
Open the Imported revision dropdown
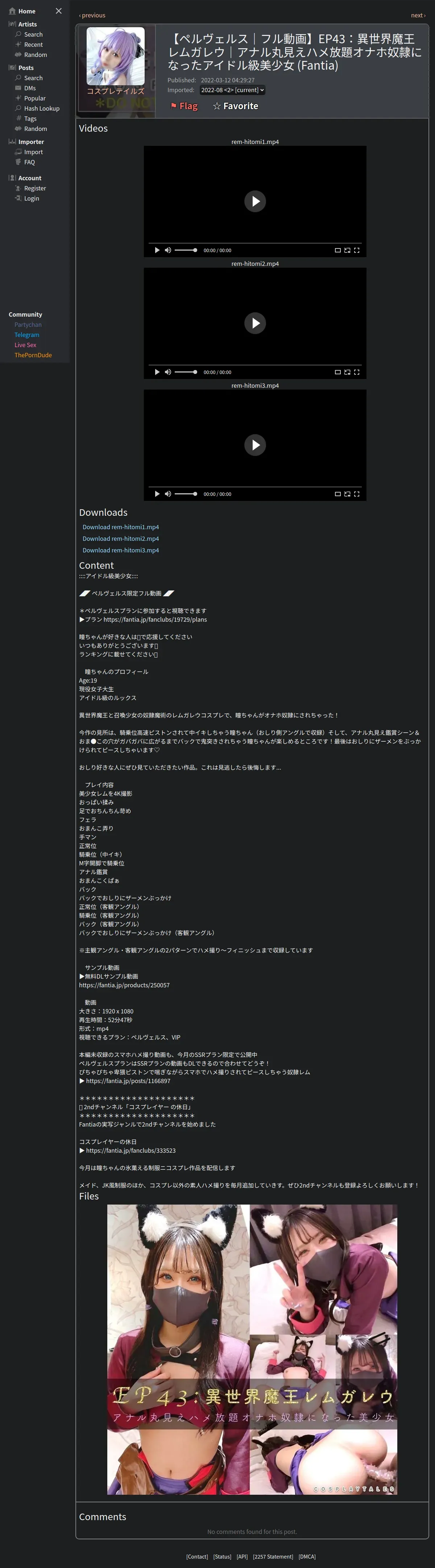click(232, 90)
